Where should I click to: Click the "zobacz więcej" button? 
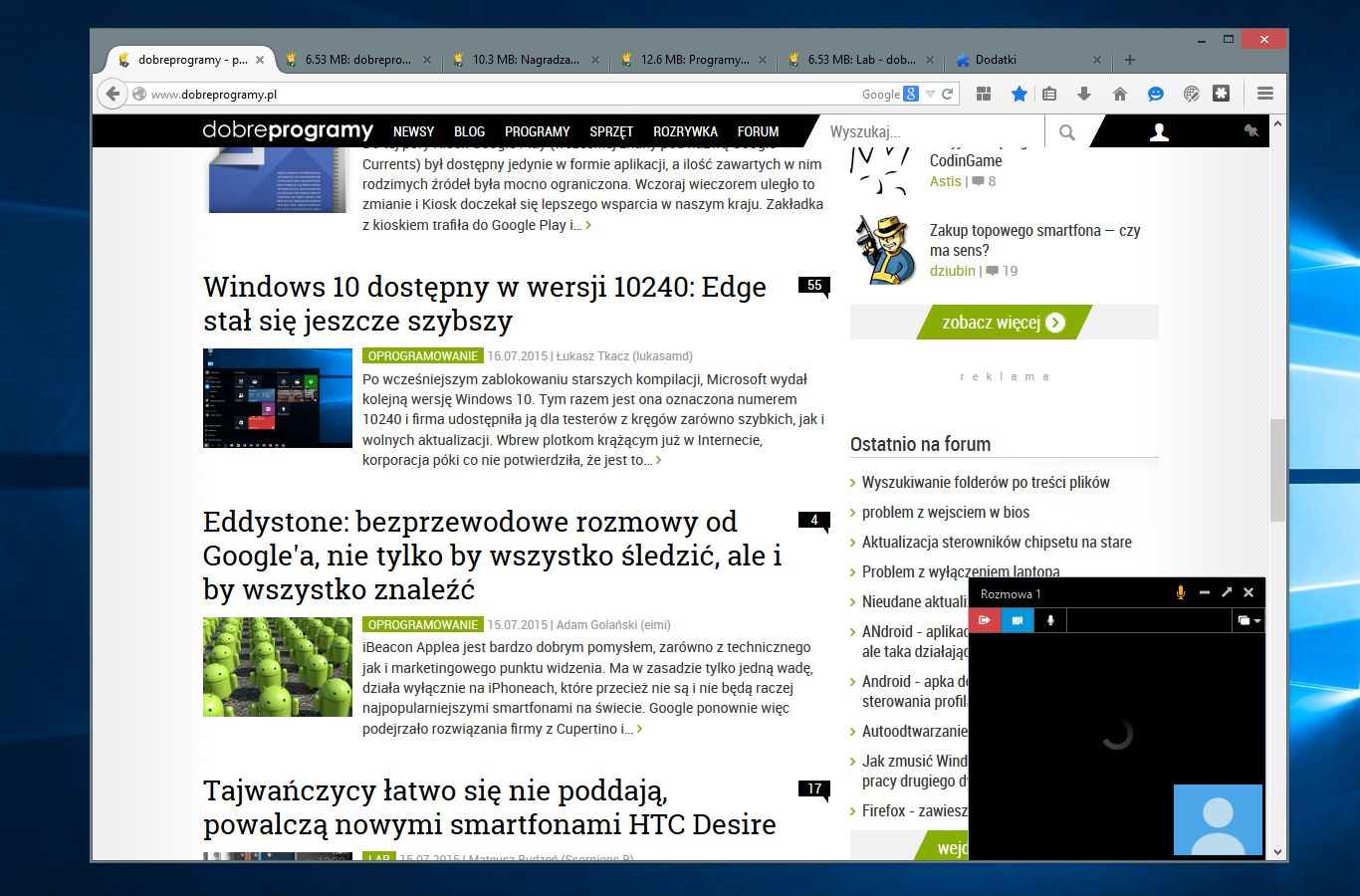pyautogui.click(x=1004, y=322)
